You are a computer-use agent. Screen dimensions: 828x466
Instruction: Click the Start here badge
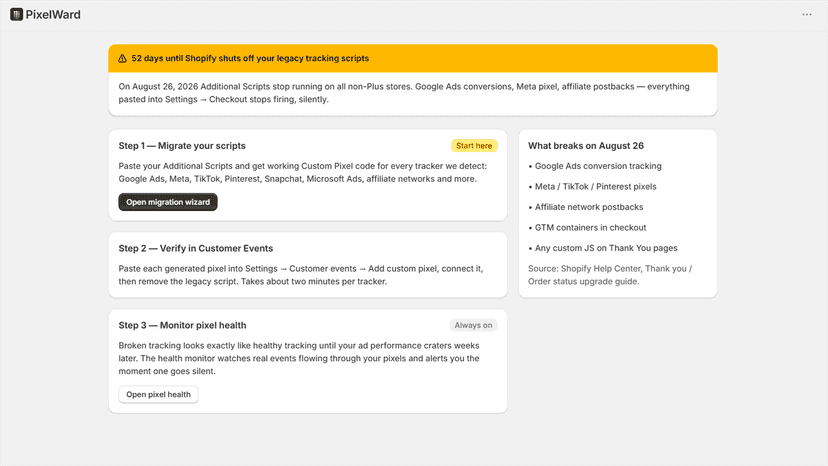tap(474, 146)
